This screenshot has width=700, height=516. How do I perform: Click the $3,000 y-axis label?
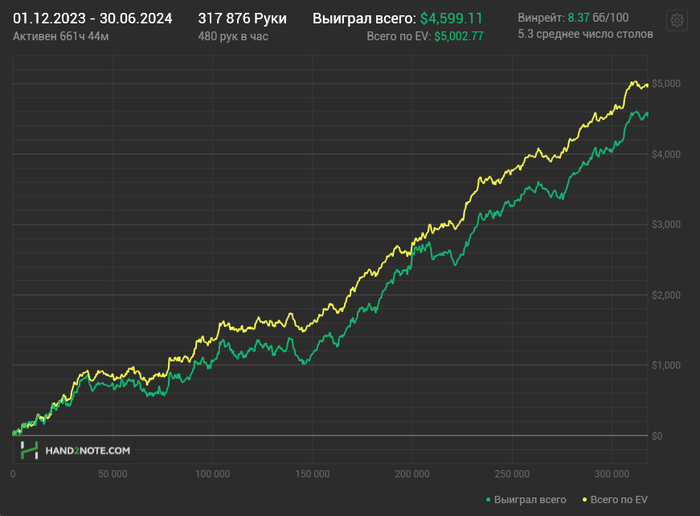coord(666,224)
